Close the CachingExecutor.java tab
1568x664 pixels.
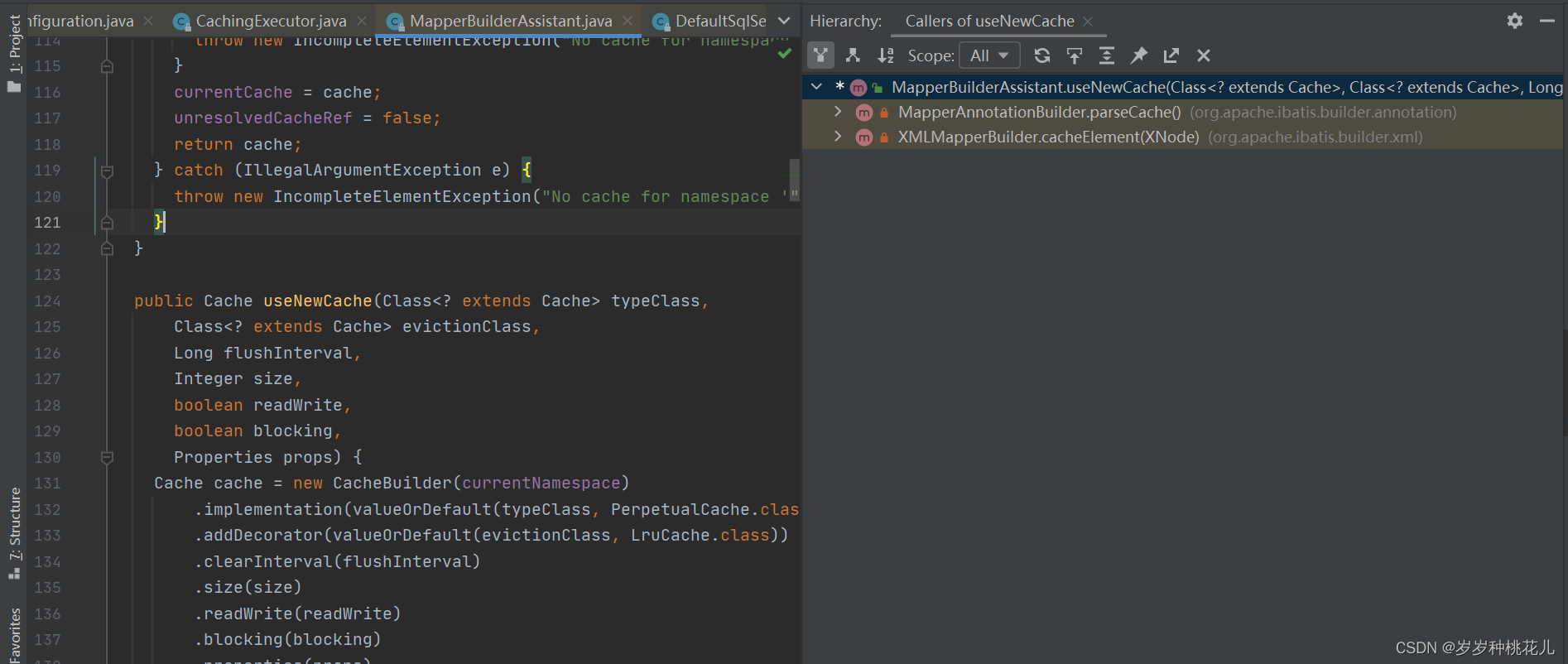[362, 21]
